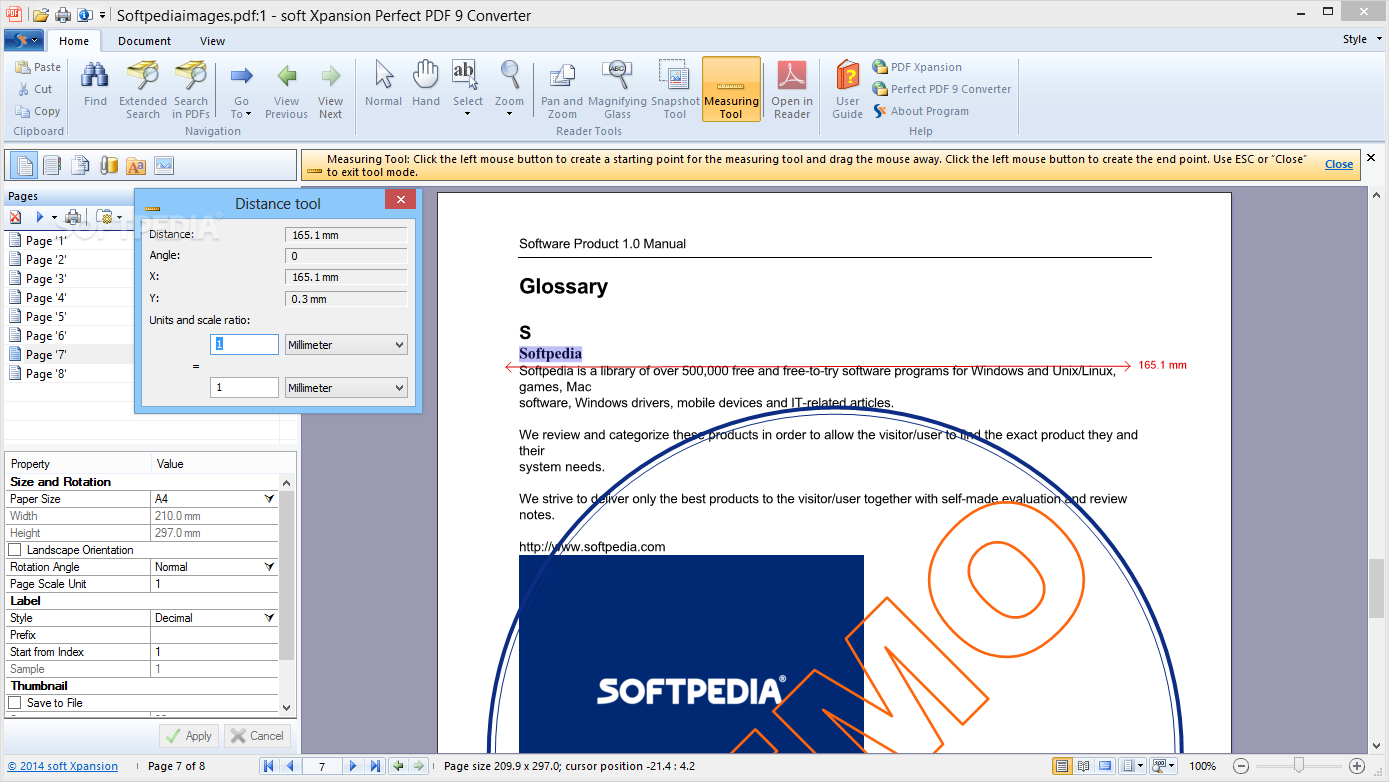1389x782 pixels.
Task: Click the Apply button
Action: 188,736
